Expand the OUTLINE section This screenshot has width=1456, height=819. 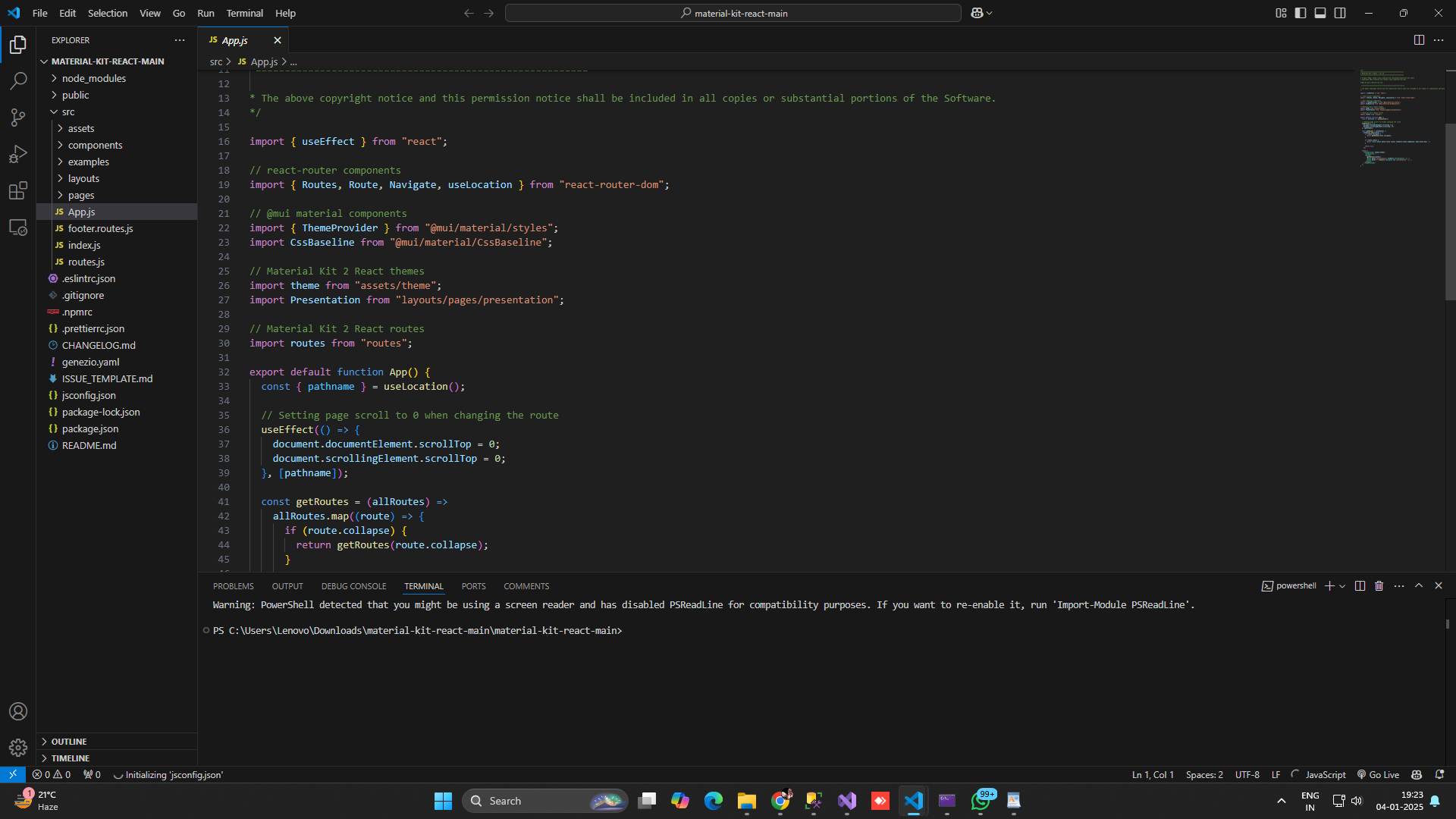69,742
